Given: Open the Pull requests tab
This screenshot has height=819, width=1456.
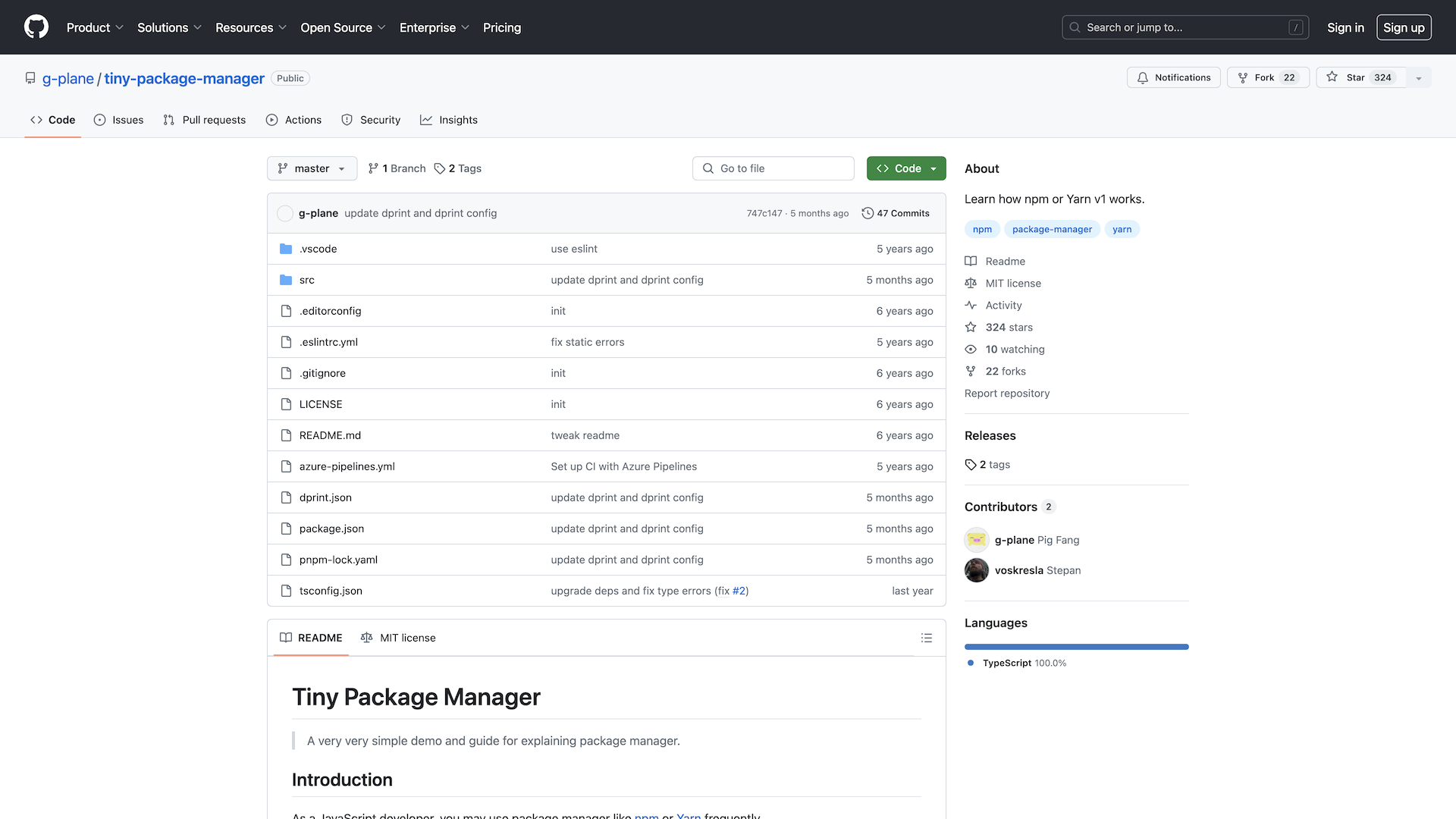Looking at the screenshot, I should coord(204,120).
